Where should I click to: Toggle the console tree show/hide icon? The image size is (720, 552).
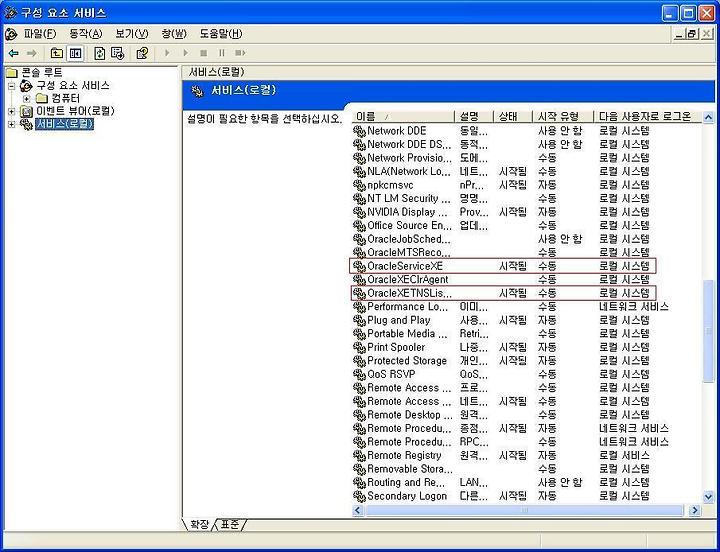[x=75, y=53]
